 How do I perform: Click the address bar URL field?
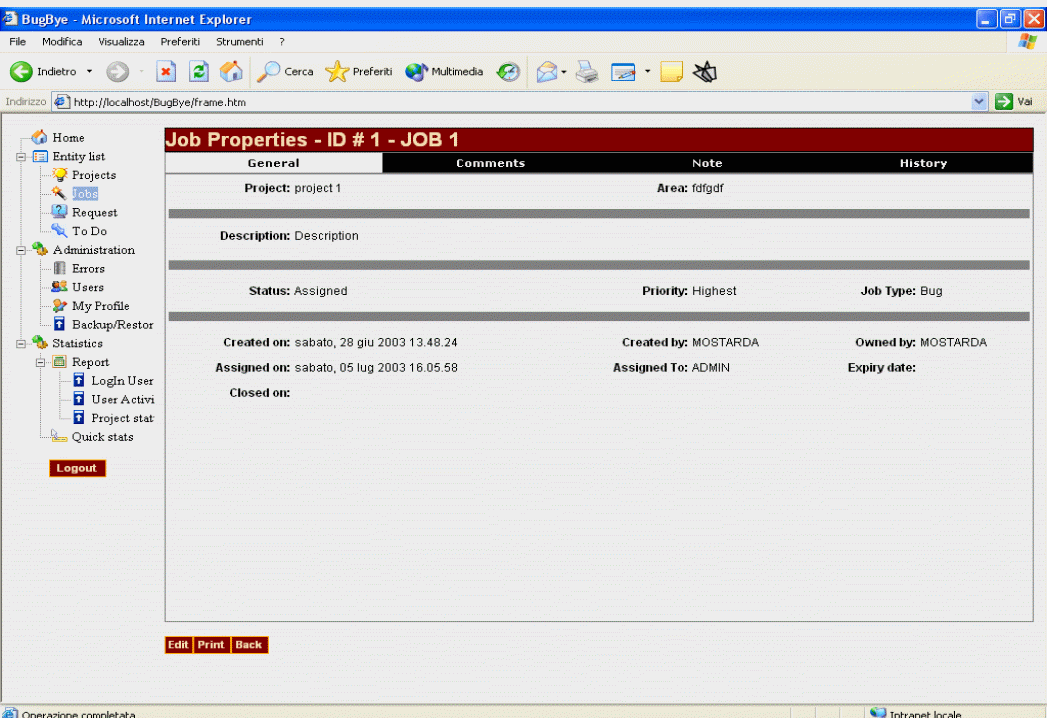500,102
